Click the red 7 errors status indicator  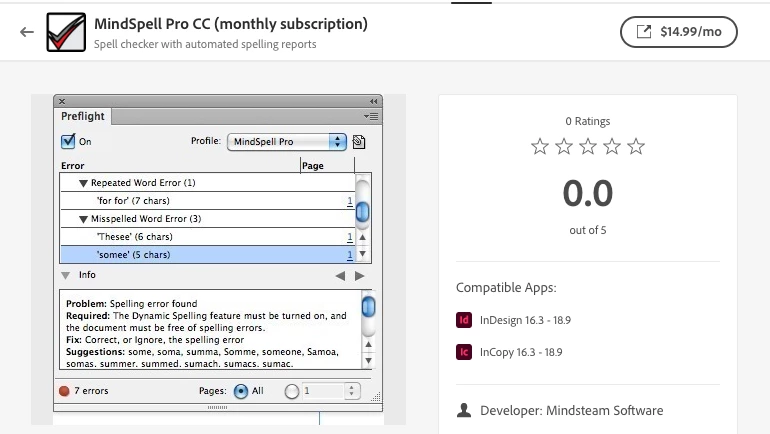click(x=64, y=391)
